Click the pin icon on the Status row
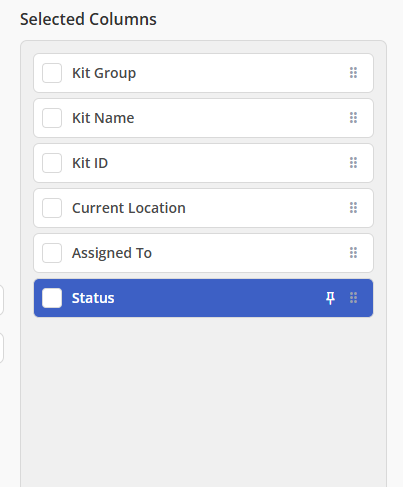Screen dimensions: 403x487 [330, 298]
